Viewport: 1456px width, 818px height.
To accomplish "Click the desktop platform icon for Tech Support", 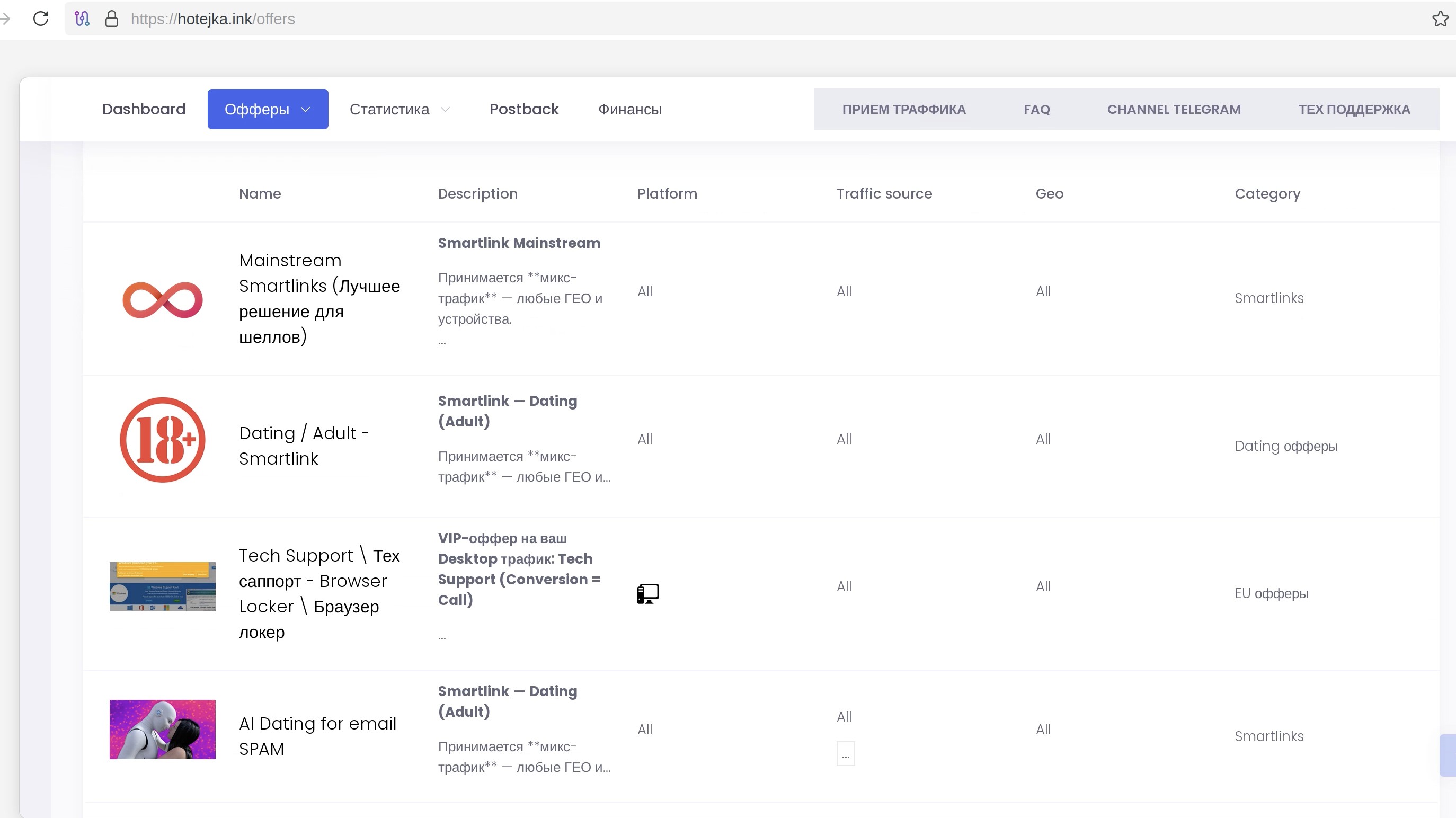I will (648, 593).
